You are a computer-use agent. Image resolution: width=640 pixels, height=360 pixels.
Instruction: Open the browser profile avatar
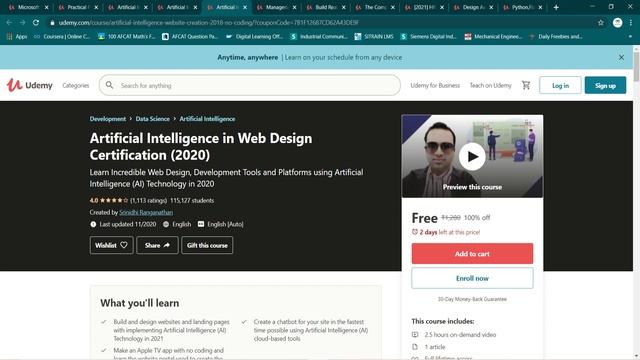pyautogui.click(x=618, y=23)
